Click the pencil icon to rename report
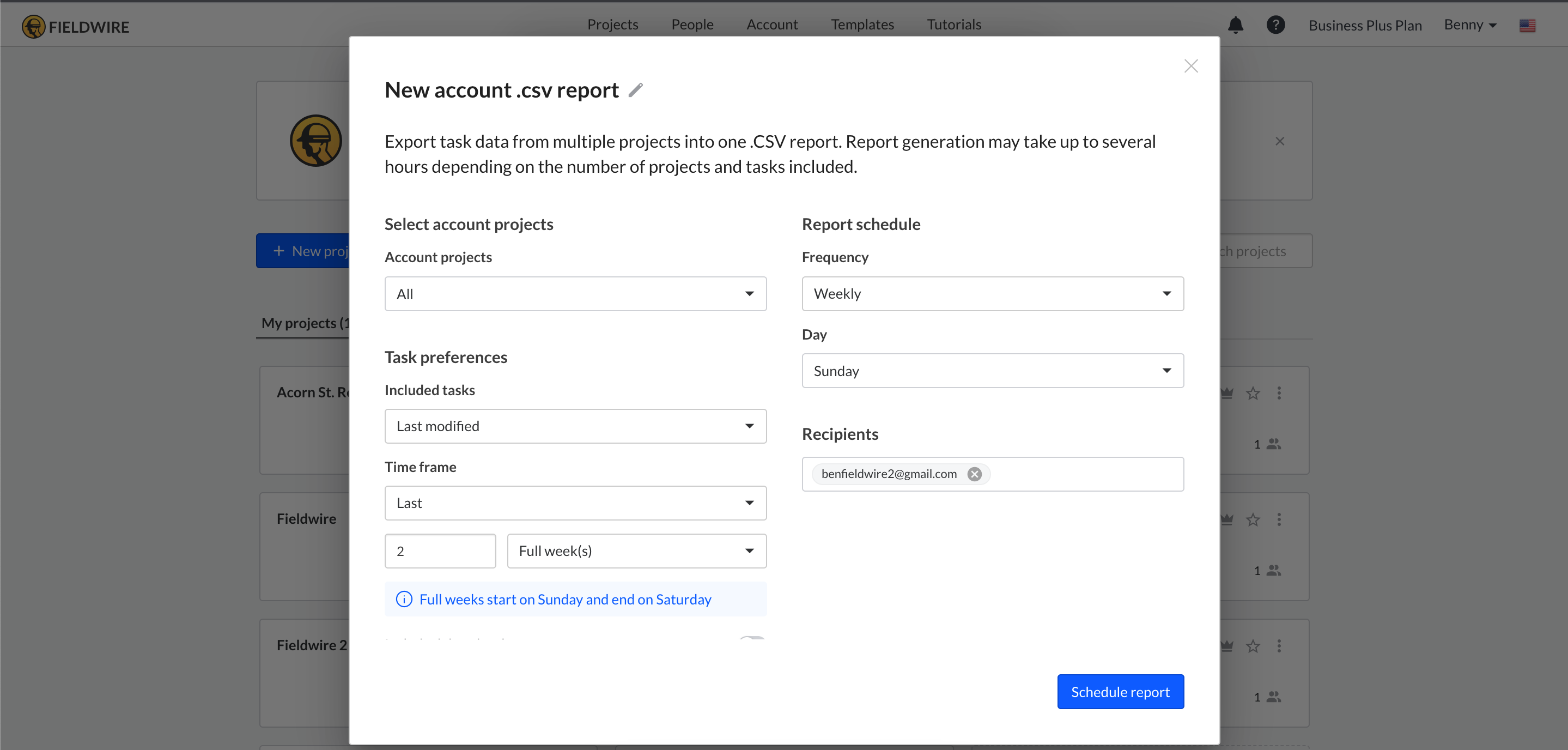This screenshot has width=1568, height=750. [635, 90]
